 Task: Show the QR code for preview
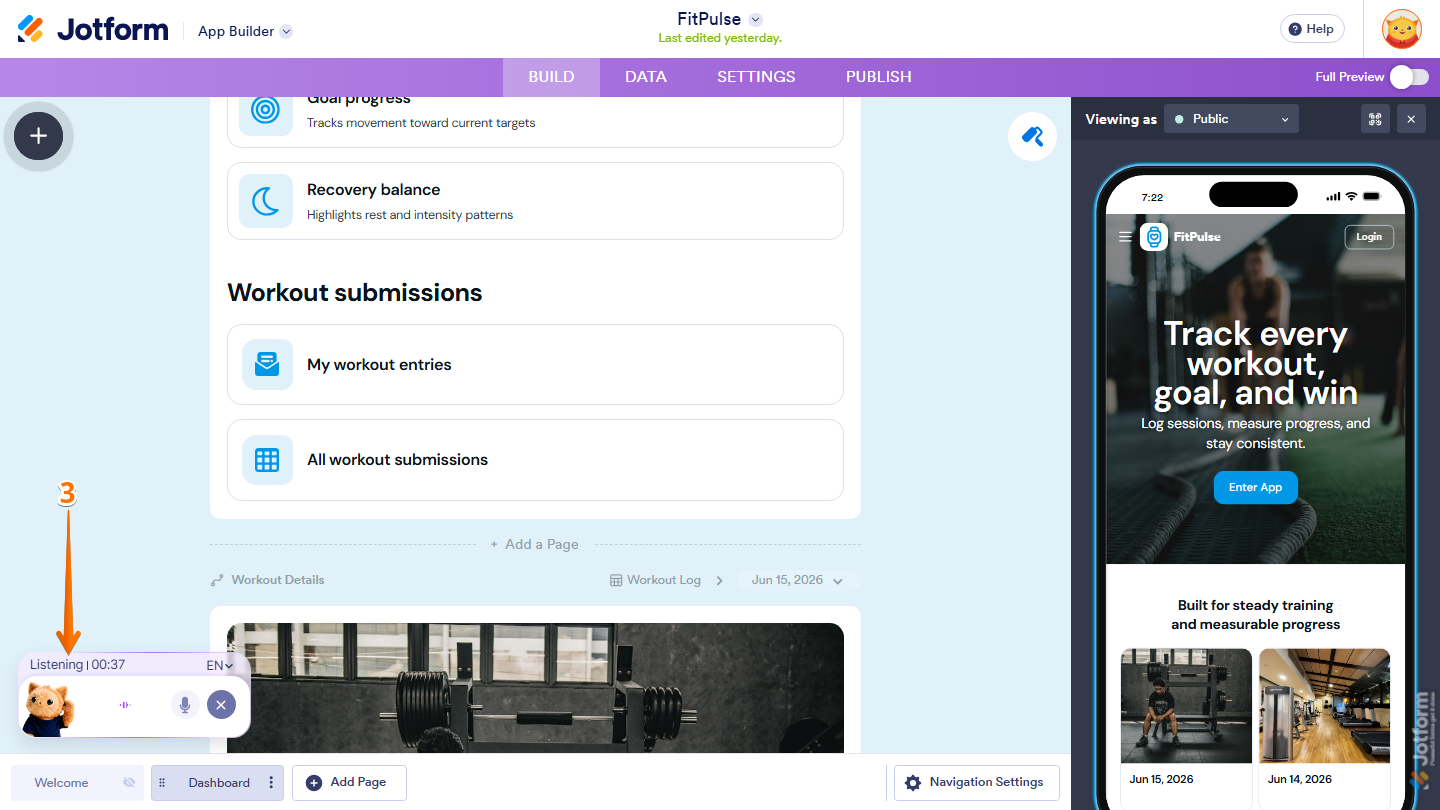pos(1375,119)
